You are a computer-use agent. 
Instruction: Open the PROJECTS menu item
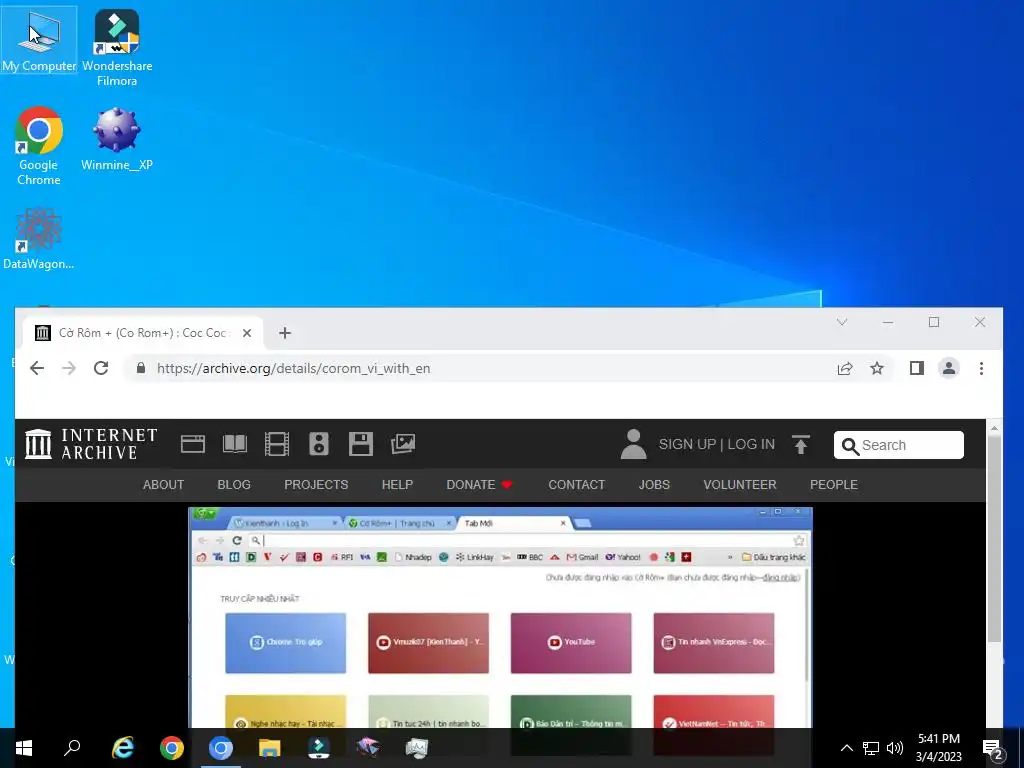tap(316, 485)
